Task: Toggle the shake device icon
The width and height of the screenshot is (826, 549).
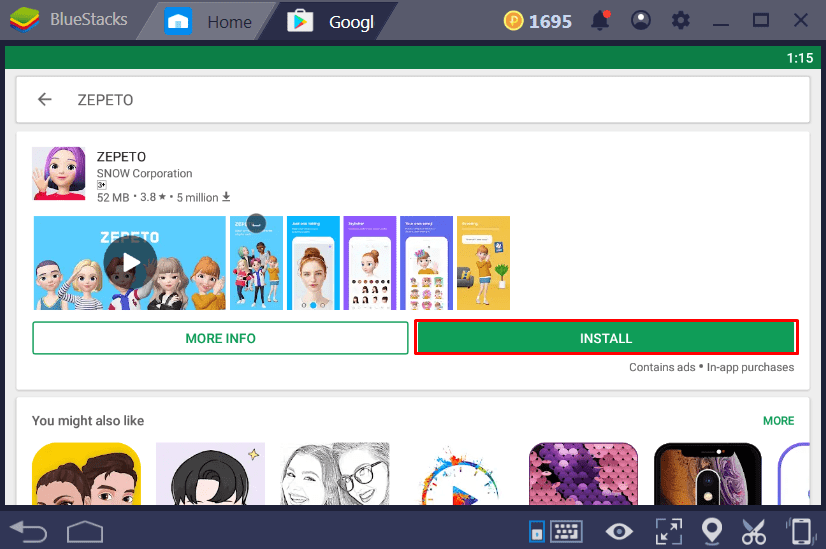Action: pyautogui.click(x=799, y=530)
